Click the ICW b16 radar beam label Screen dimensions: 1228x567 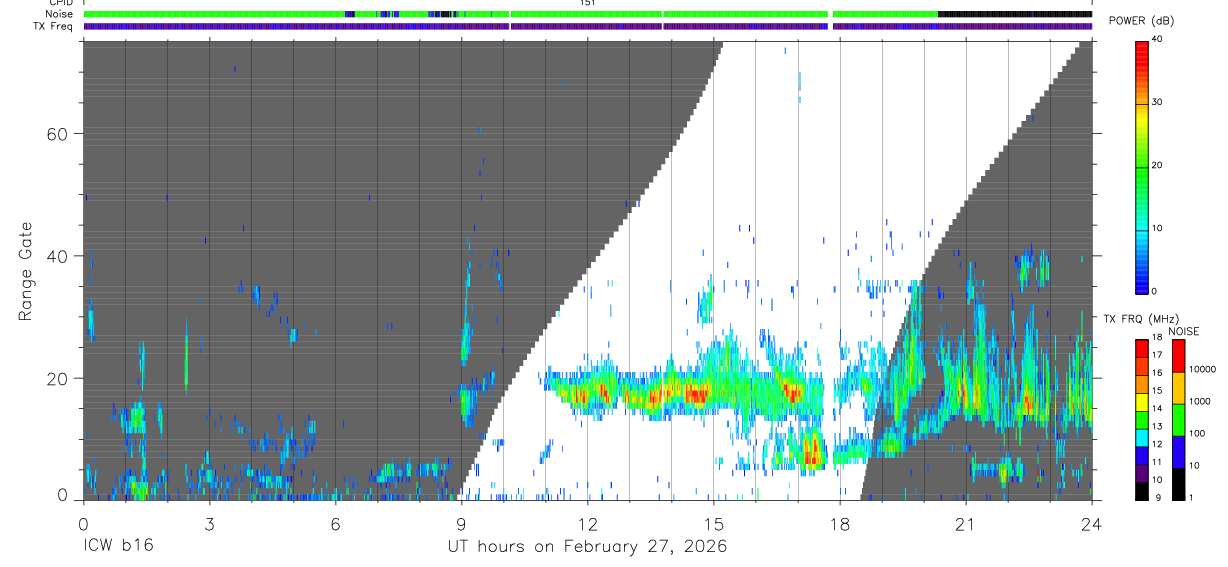[x=118, y=547]
